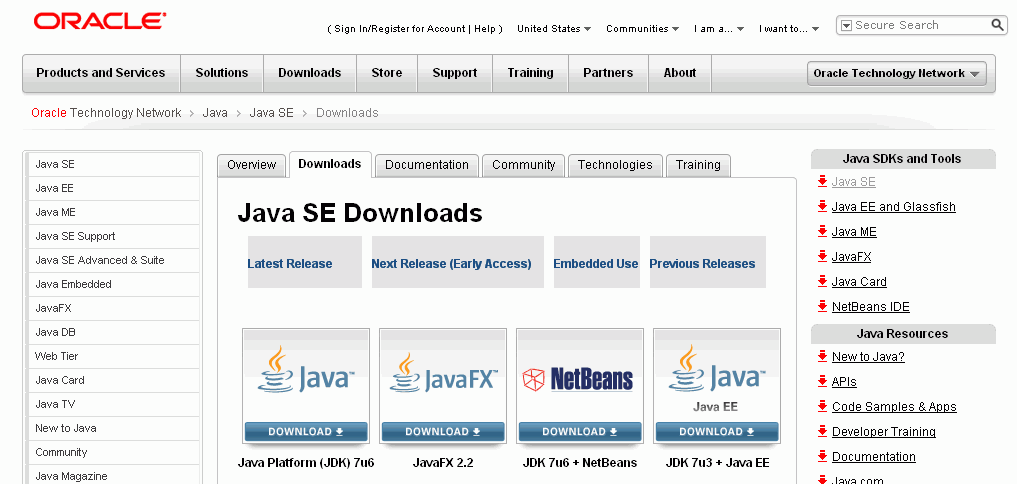The height and width of the screenshot is (484, 1017).
Task: Open Java DB in left sidebar
Action: pos(114,332)
